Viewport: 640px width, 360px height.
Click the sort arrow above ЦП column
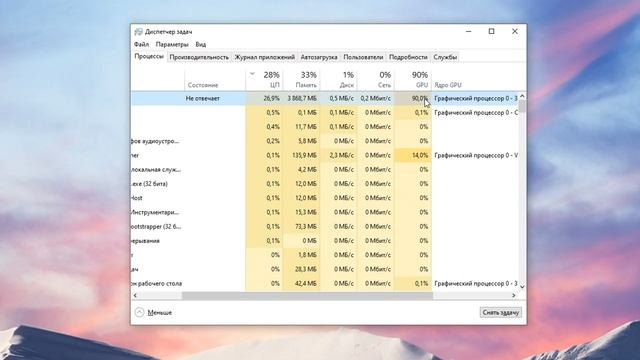pyautogui.click(x=252, y=74)
